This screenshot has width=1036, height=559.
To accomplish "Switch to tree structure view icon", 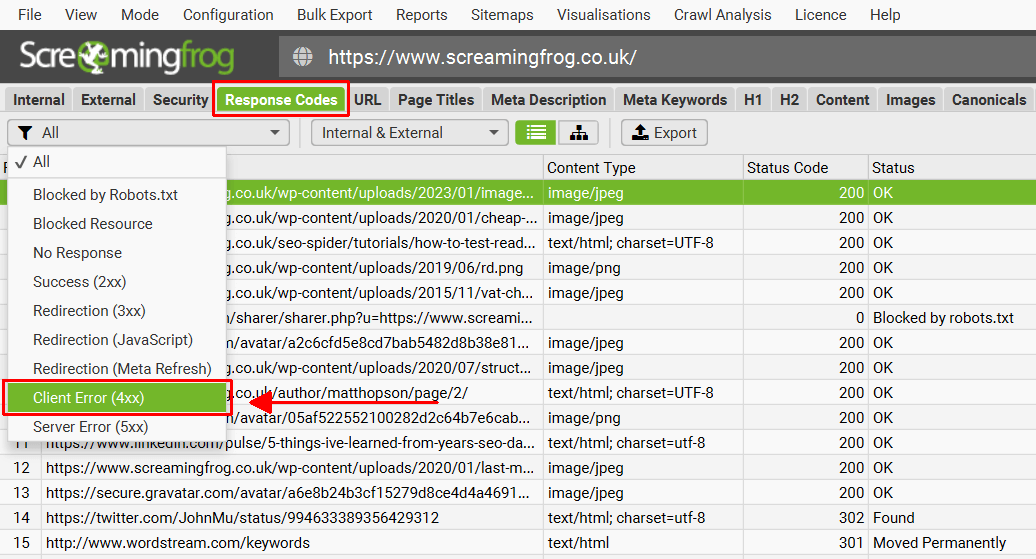I will tap(579, 133).
